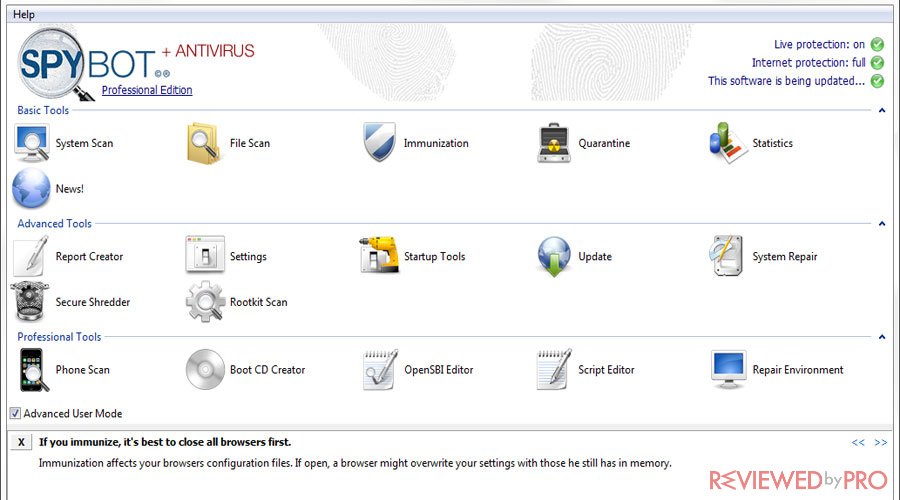The height and width of the screenshot is (500, 900).
Task: Click the Basic Tools section header
Action: pyautogui.click(x=43, y=110)
